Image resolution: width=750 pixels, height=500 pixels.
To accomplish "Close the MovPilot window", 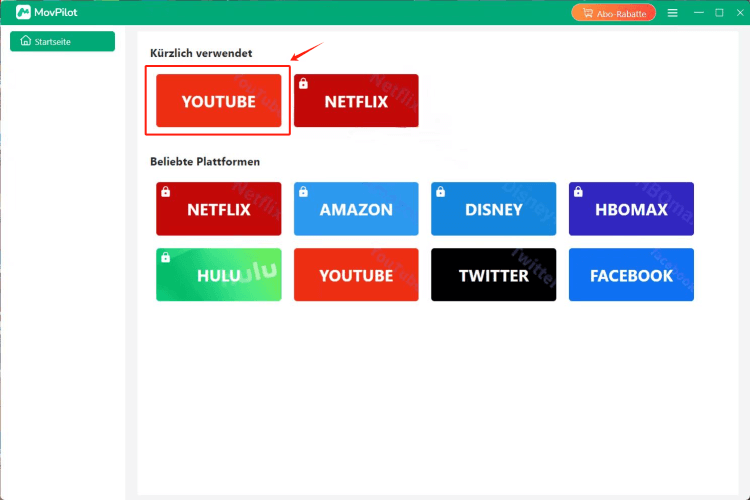I will pyautogui.click(x=740, y=12).
